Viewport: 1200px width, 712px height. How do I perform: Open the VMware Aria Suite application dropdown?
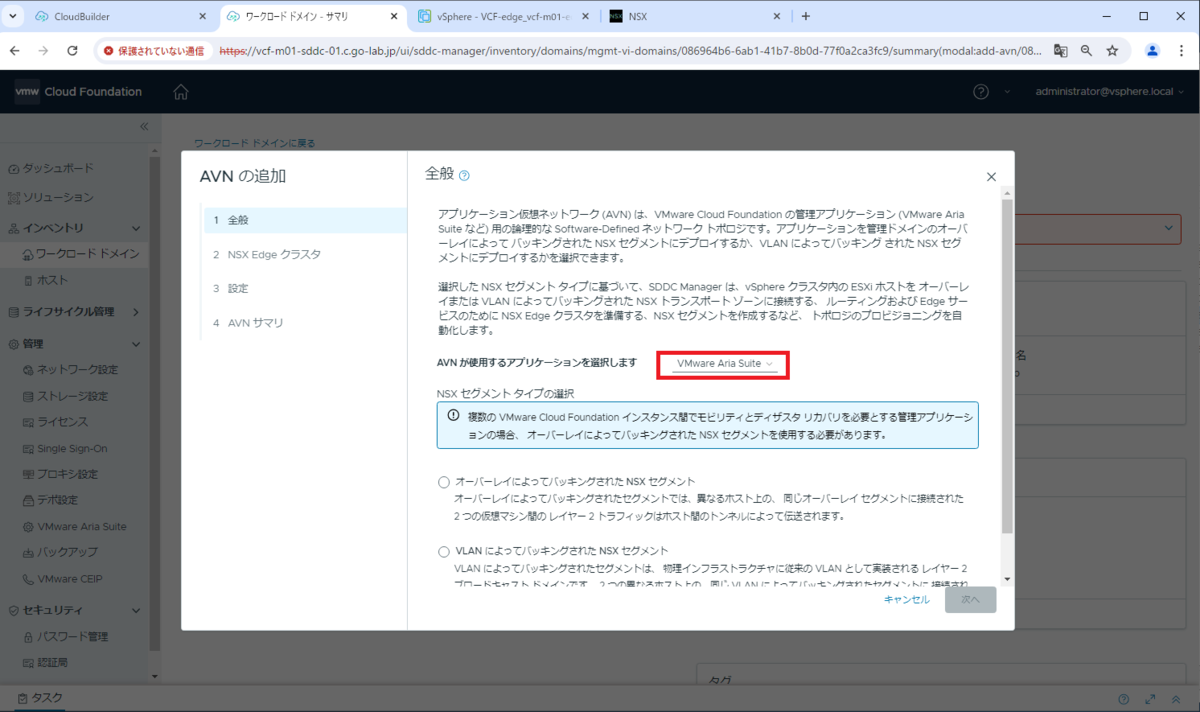pos(724,364)
